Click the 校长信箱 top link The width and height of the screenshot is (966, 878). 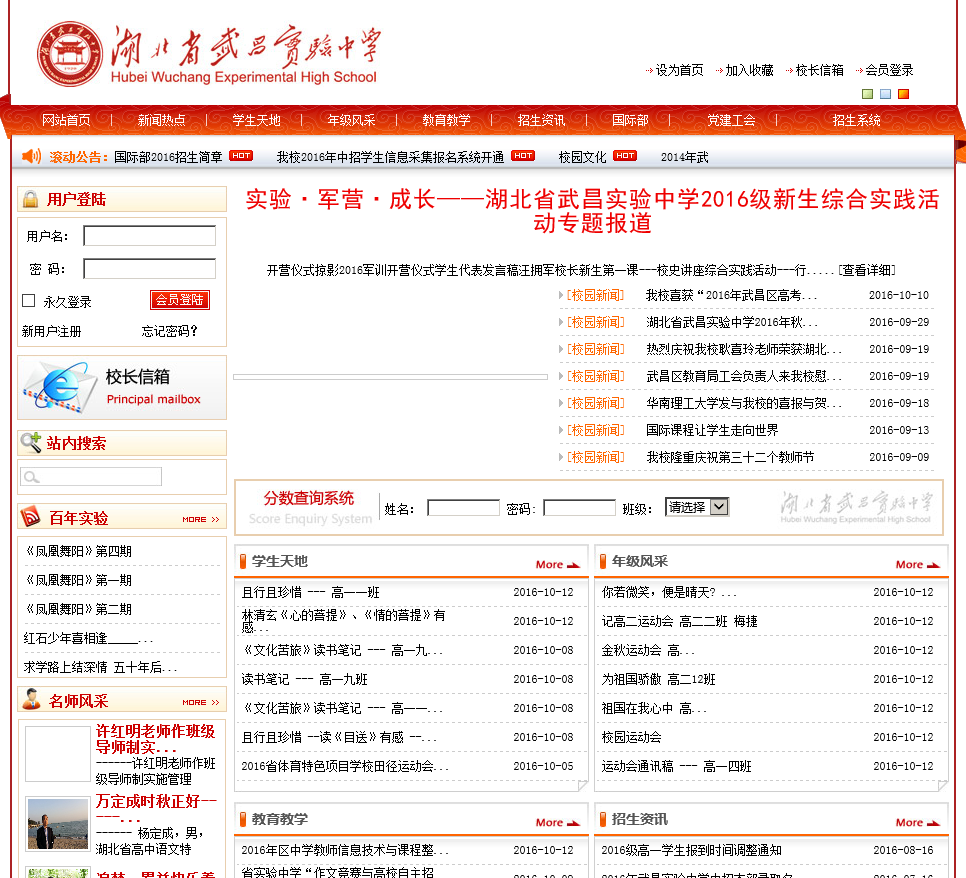point(819,70)
